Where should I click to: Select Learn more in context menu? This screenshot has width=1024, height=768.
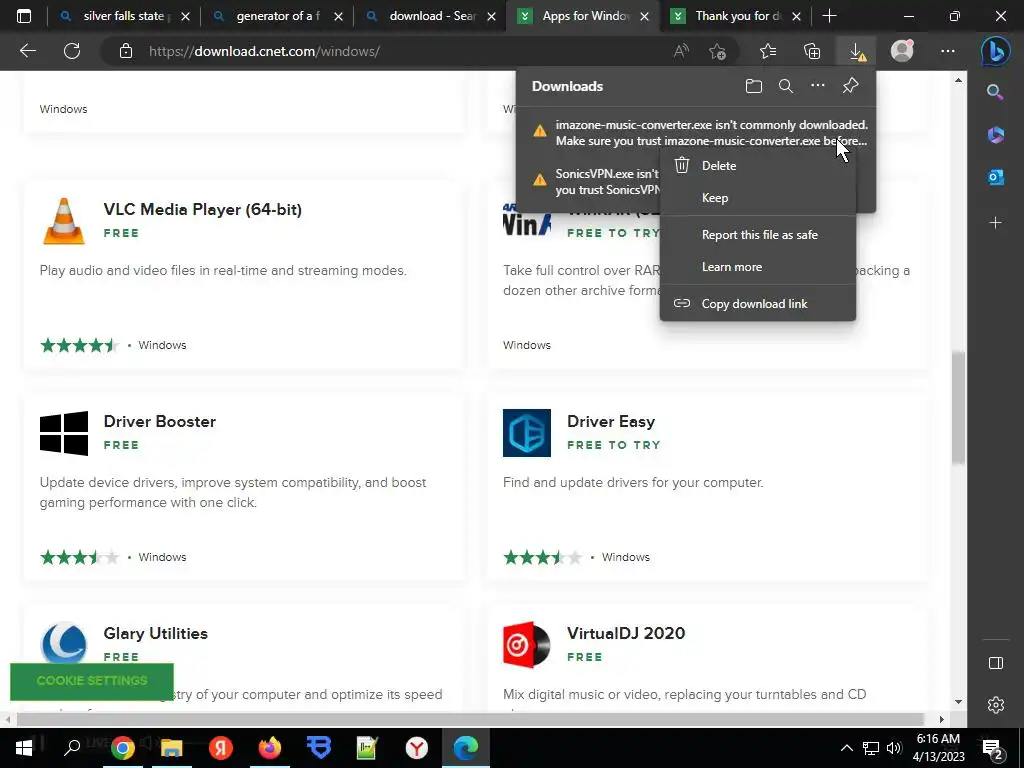pyautogui.click(x=758, y=267)
